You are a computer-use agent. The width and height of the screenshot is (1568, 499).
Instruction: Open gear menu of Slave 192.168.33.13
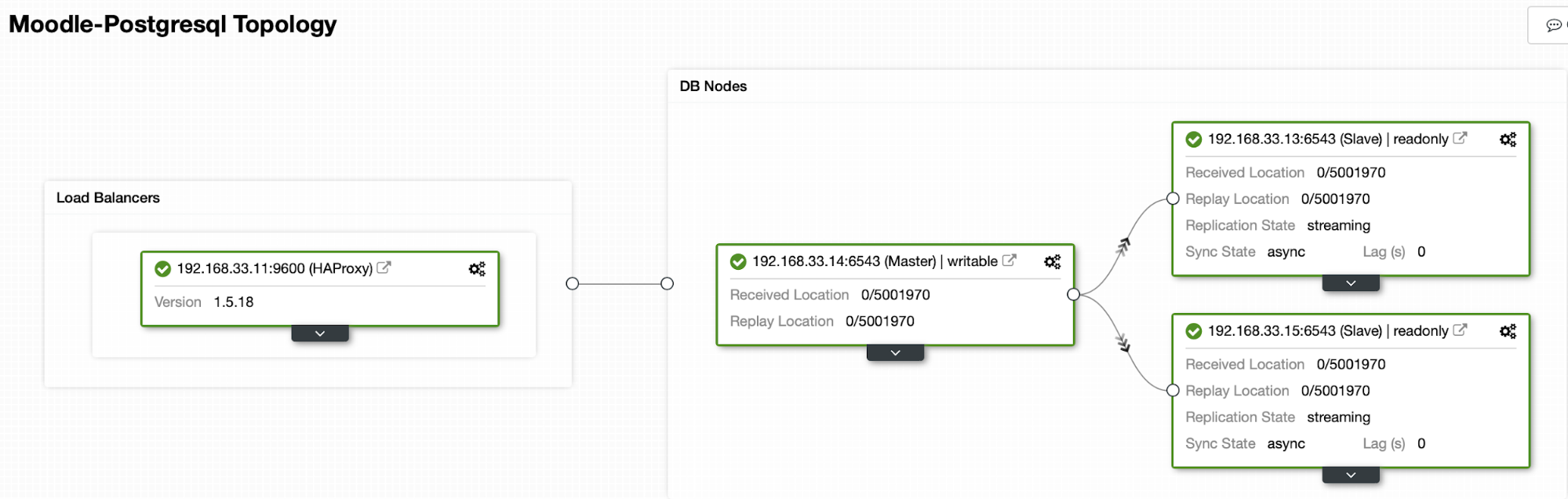pyautogui.click(x=1508, y=140)
